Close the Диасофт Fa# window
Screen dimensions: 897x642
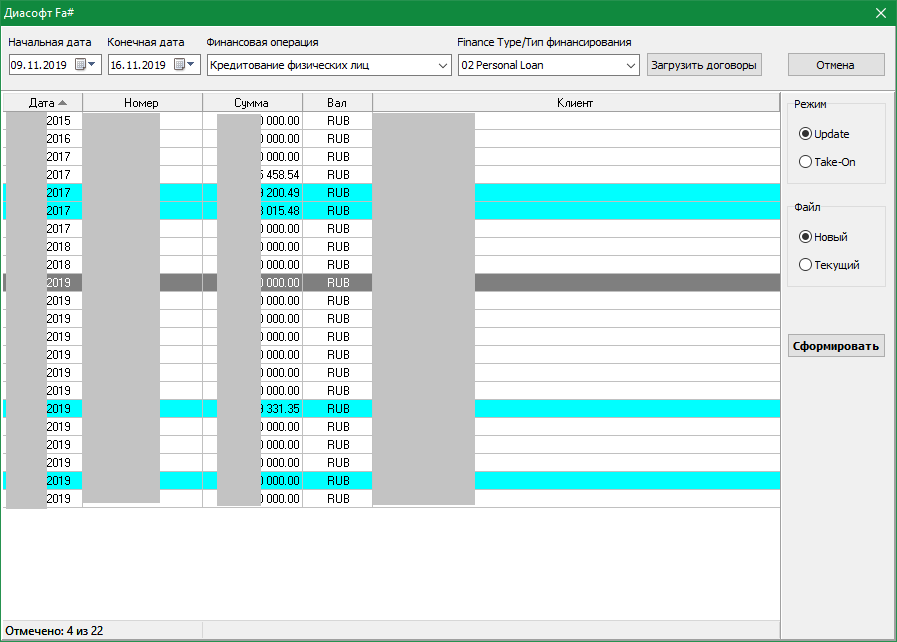[x=880, y=13]
